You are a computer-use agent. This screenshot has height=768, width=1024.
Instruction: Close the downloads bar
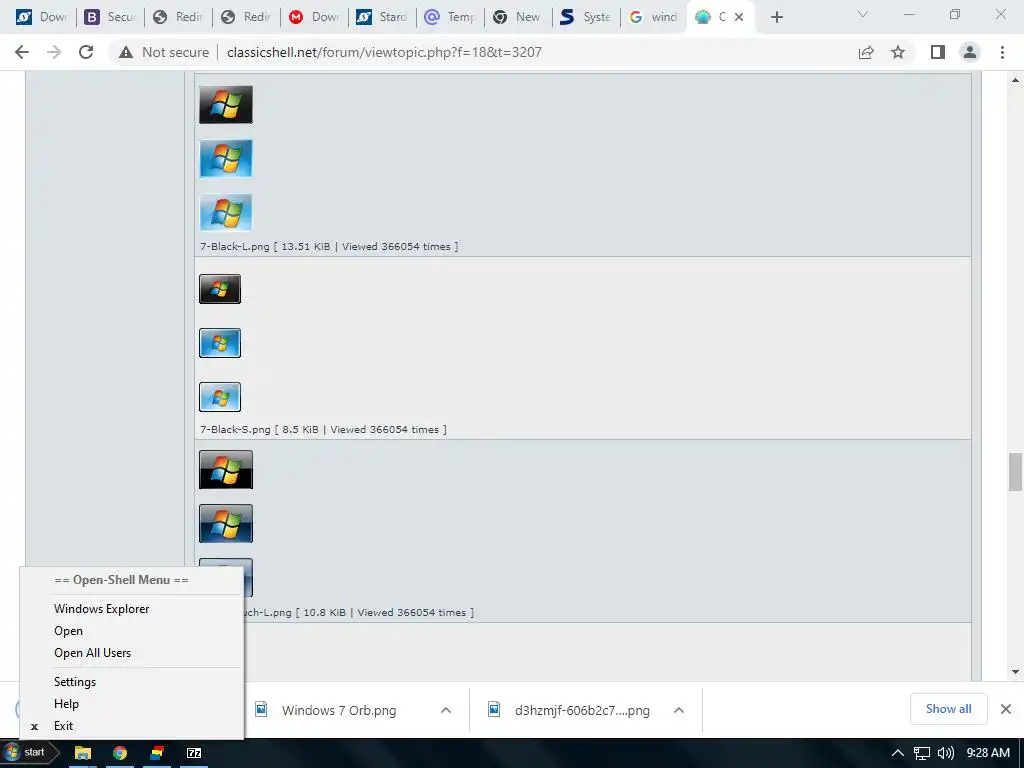[1006, 709]
